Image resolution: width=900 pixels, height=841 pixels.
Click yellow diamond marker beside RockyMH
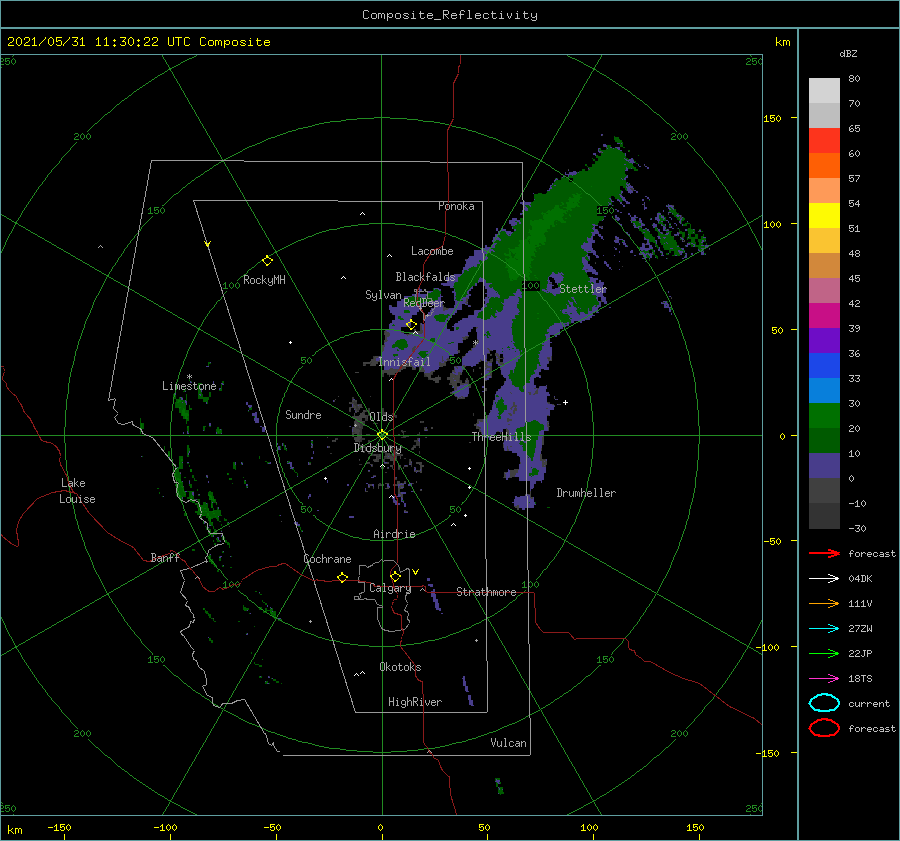(267, 261)
